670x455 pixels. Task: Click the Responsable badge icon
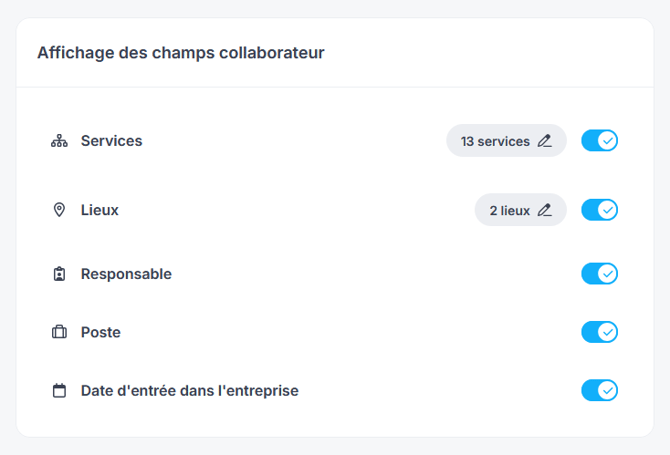pyautogui.click(x=59, y=274)
